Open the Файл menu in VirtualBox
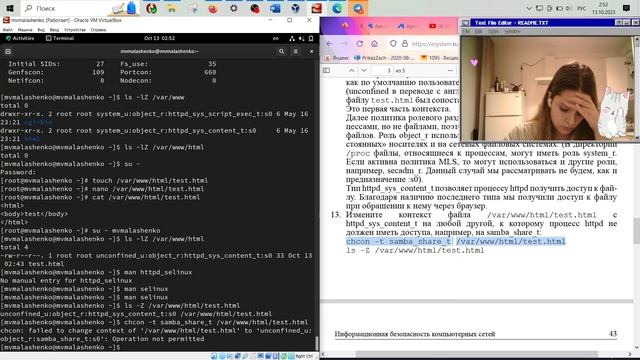This screenshot has width=640, height=360. 8,30
